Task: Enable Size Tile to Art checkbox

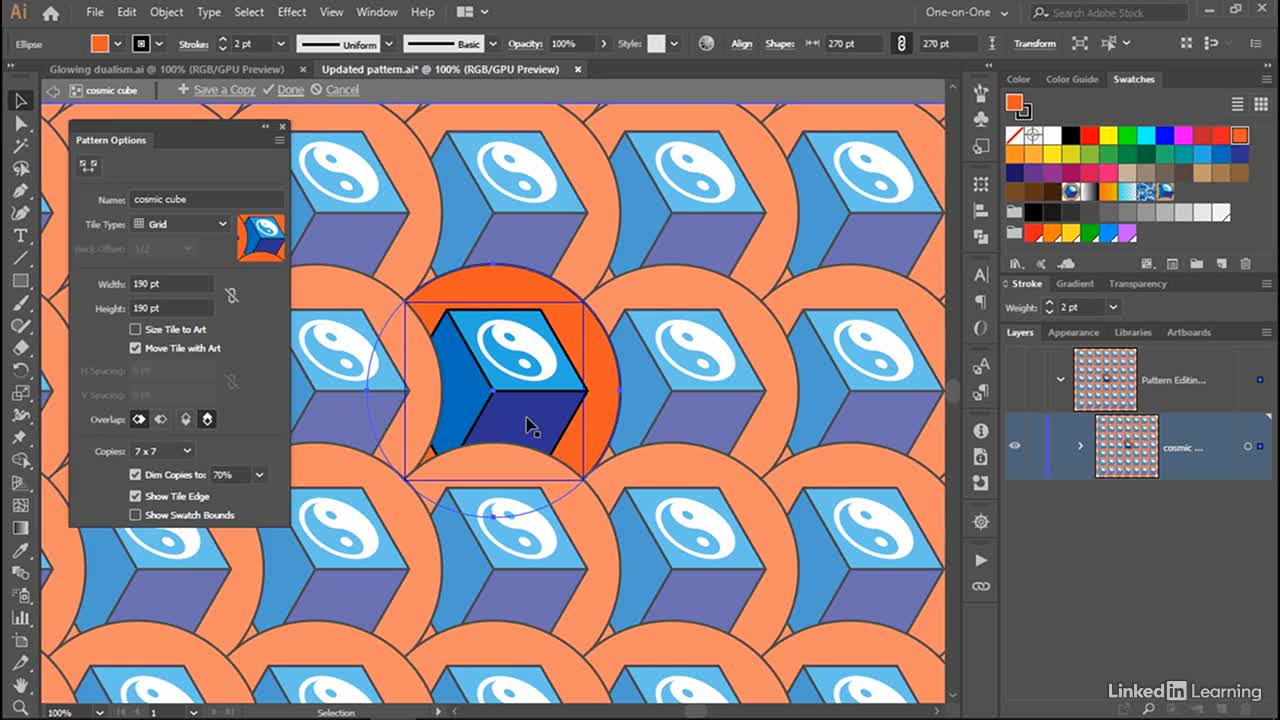Action: click(x=135, y=329)
